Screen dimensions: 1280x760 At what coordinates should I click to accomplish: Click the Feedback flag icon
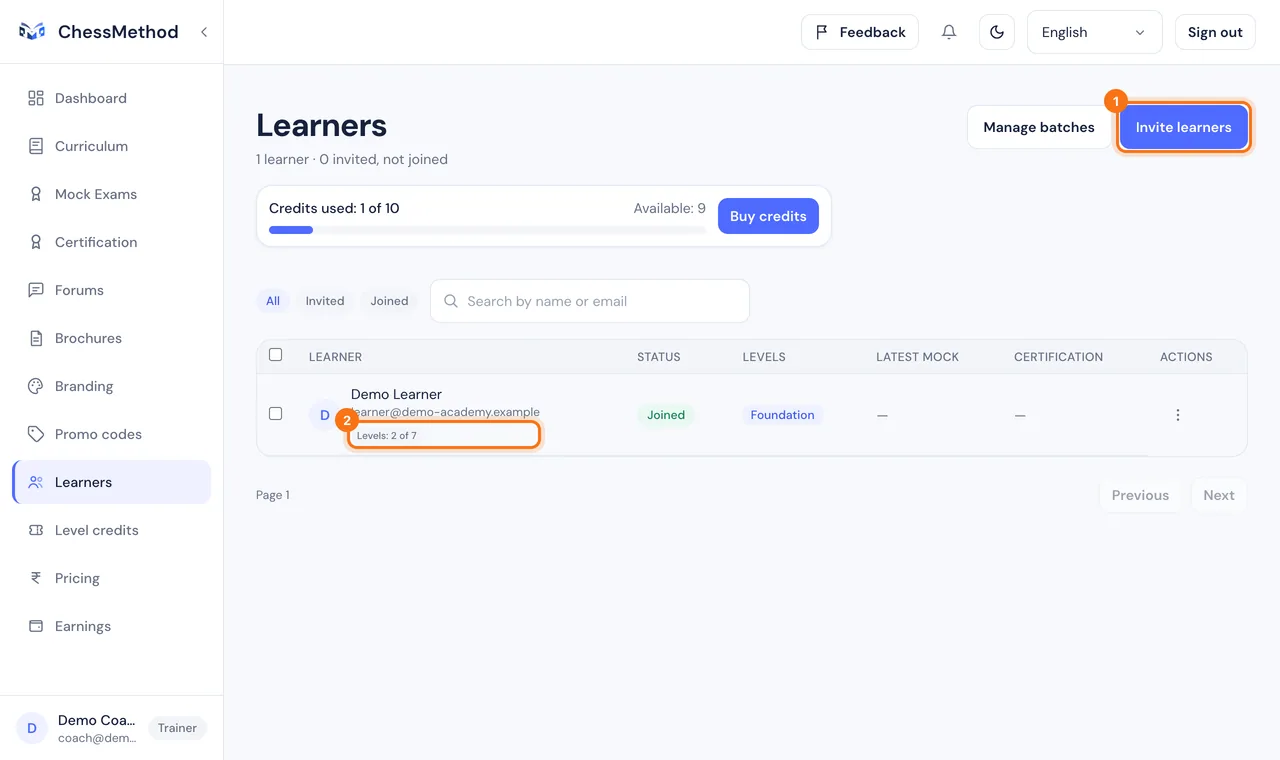tap(822, 32)
